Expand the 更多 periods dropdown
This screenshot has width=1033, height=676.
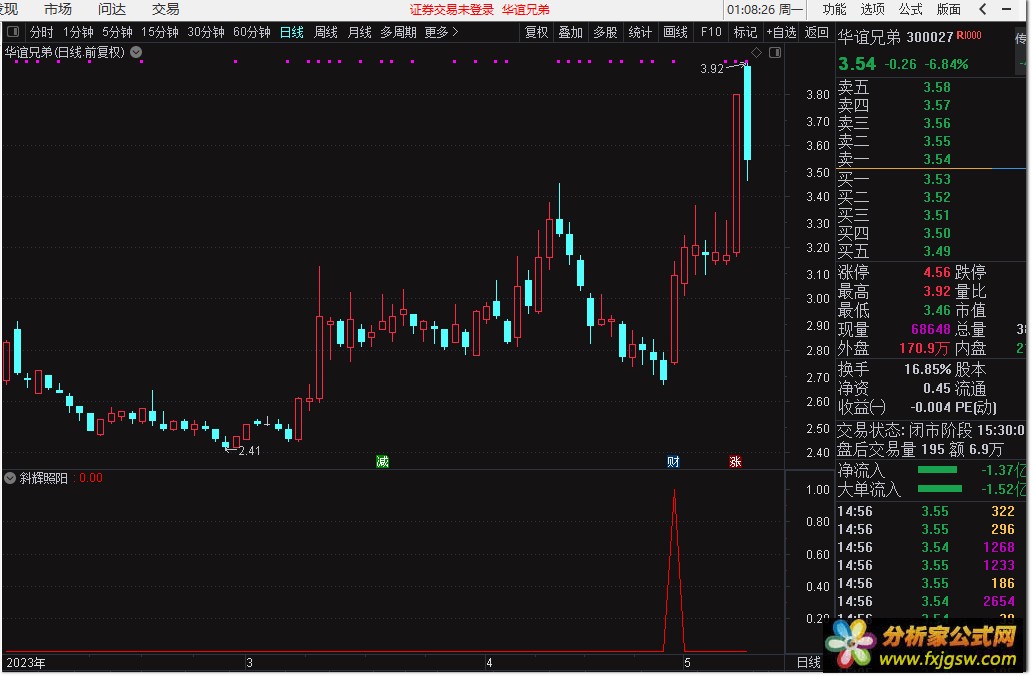click(x=441, y=32)
